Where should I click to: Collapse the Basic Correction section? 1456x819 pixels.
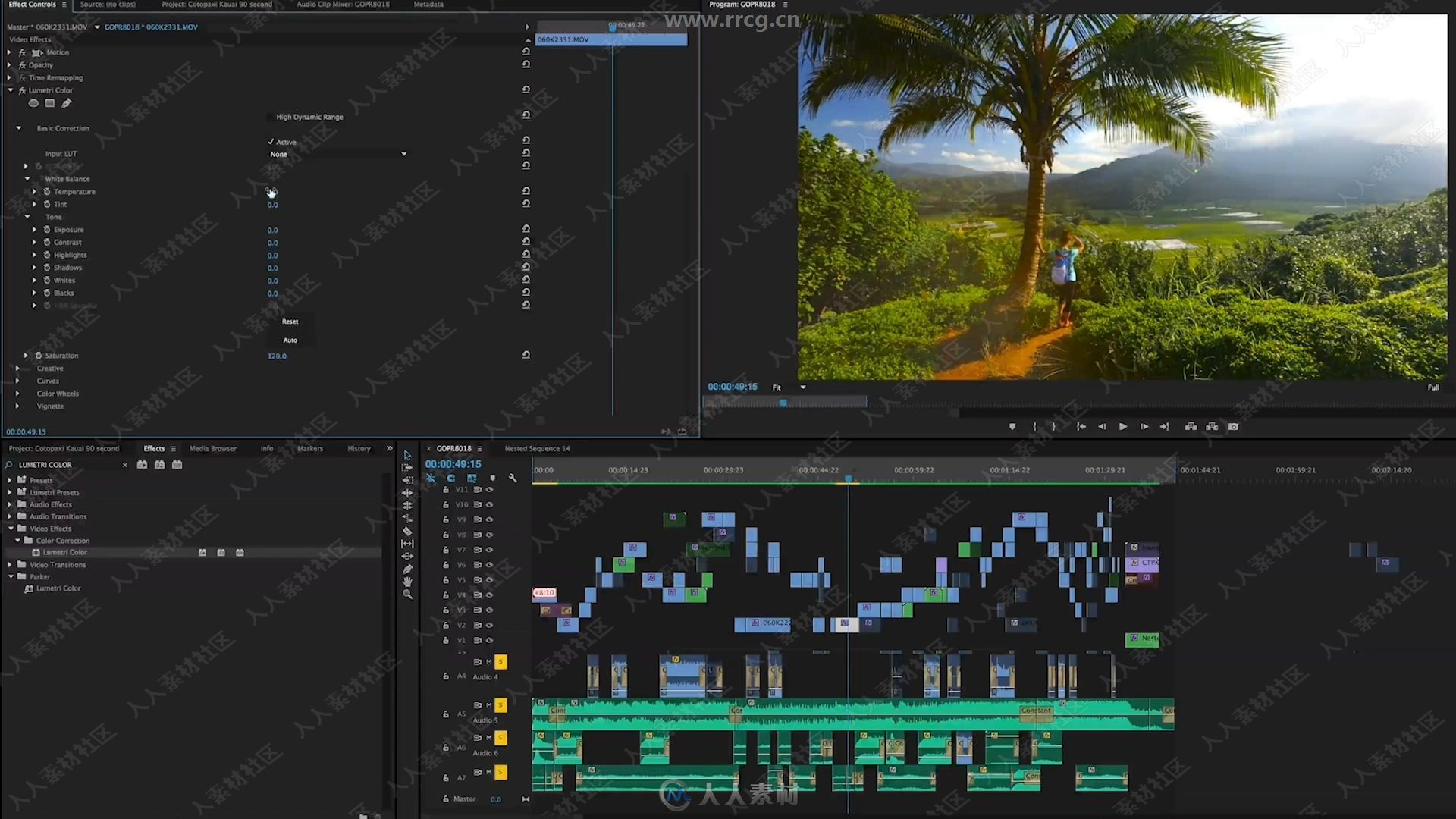pos(19,128)
